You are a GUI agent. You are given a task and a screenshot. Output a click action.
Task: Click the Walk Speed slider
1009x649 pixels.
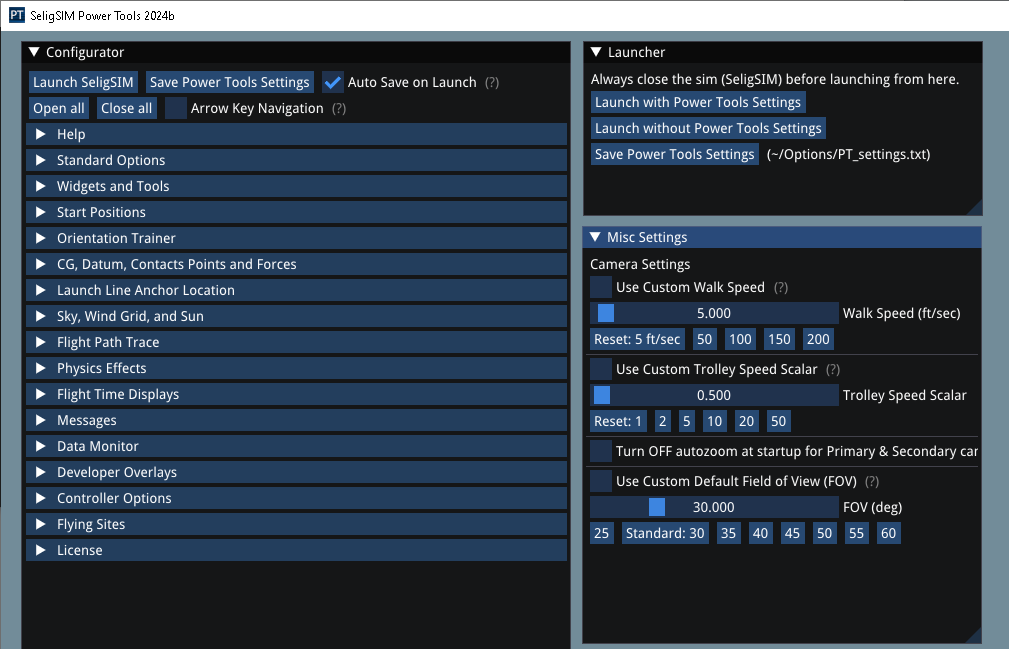click(x=714, y=313)
